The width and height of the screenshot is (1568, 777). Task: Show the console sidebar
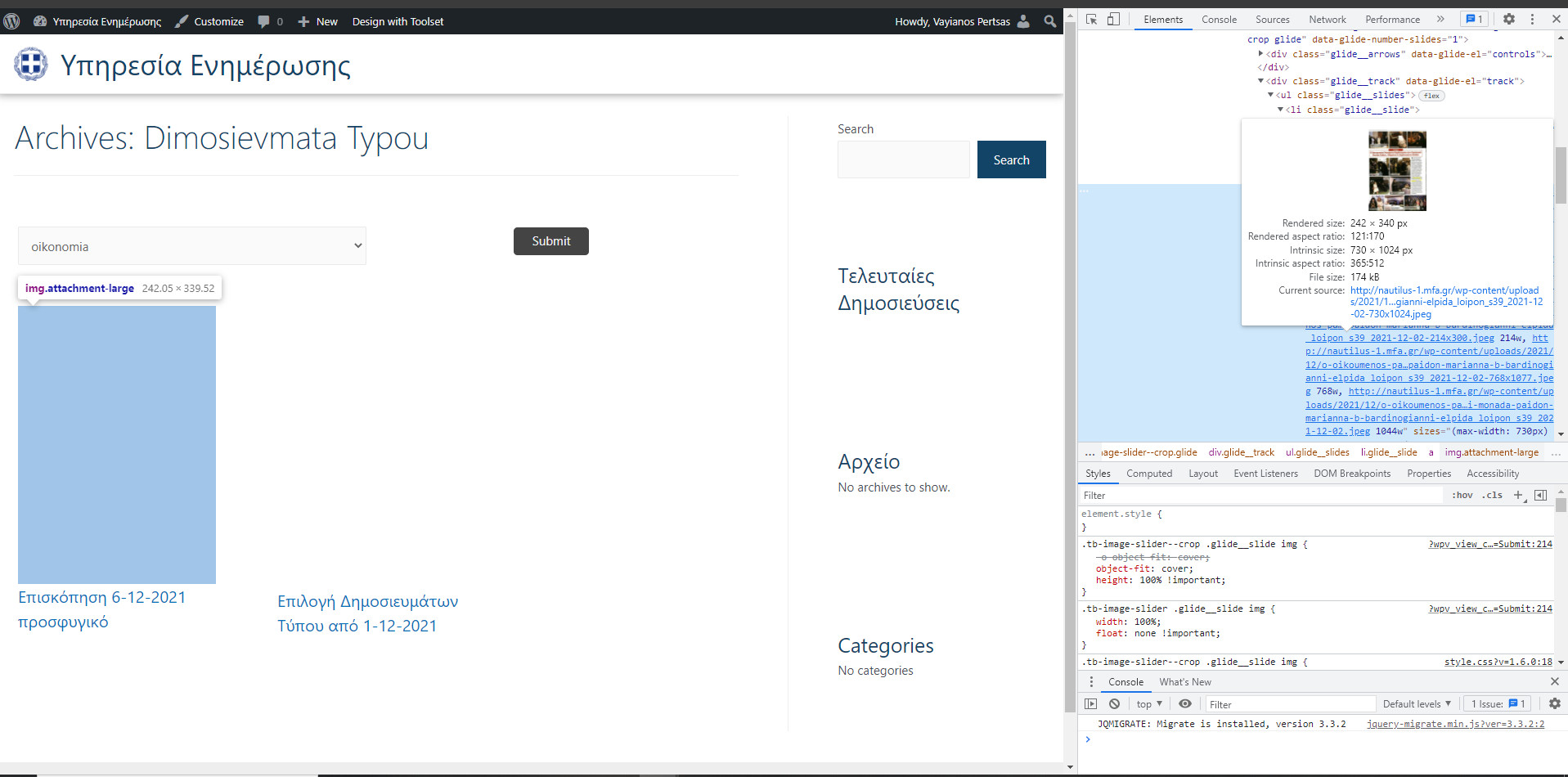pyautogui.click(x=1090, y=704)
